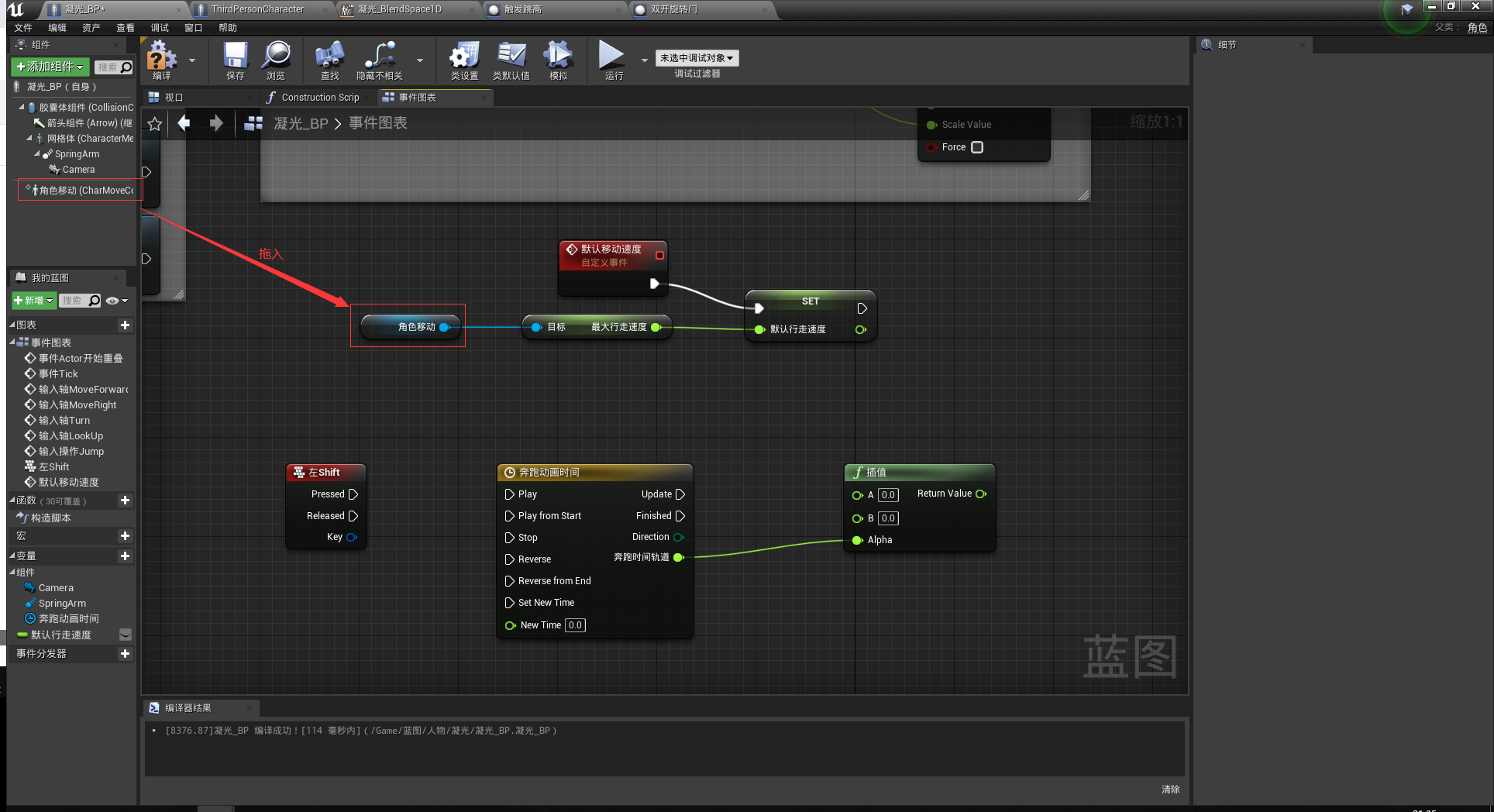Collapse the 网格体 (CharacterMesh) tree node
Viewport: 1494px width, 812px height.
(x=29, y=139)
